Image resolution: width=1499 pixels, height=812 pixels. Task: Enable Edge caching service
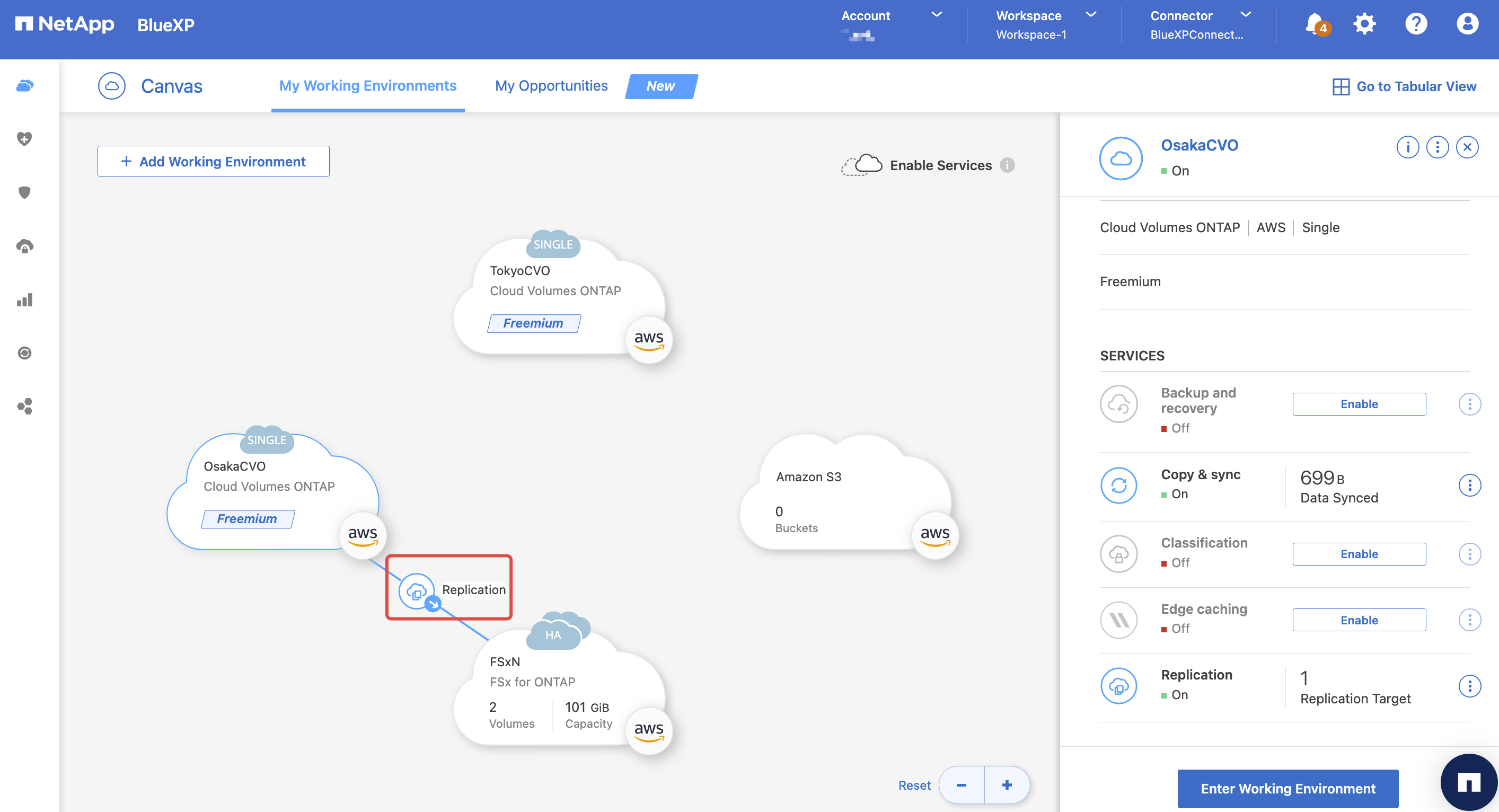tap(1359, 620)
